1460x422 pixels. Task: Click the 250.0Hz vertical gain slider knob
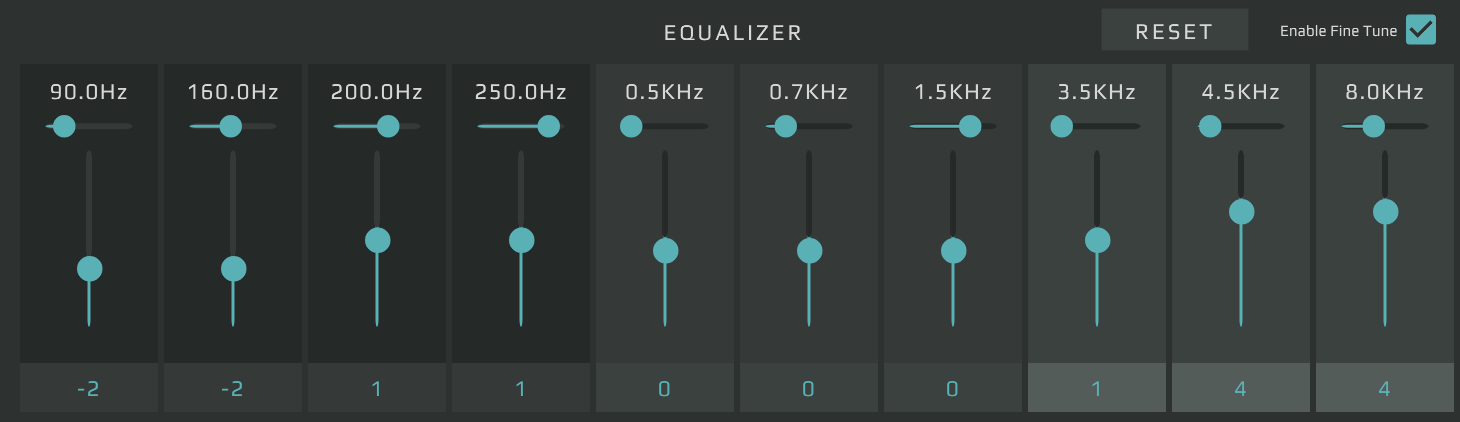[x=521, y=240]
